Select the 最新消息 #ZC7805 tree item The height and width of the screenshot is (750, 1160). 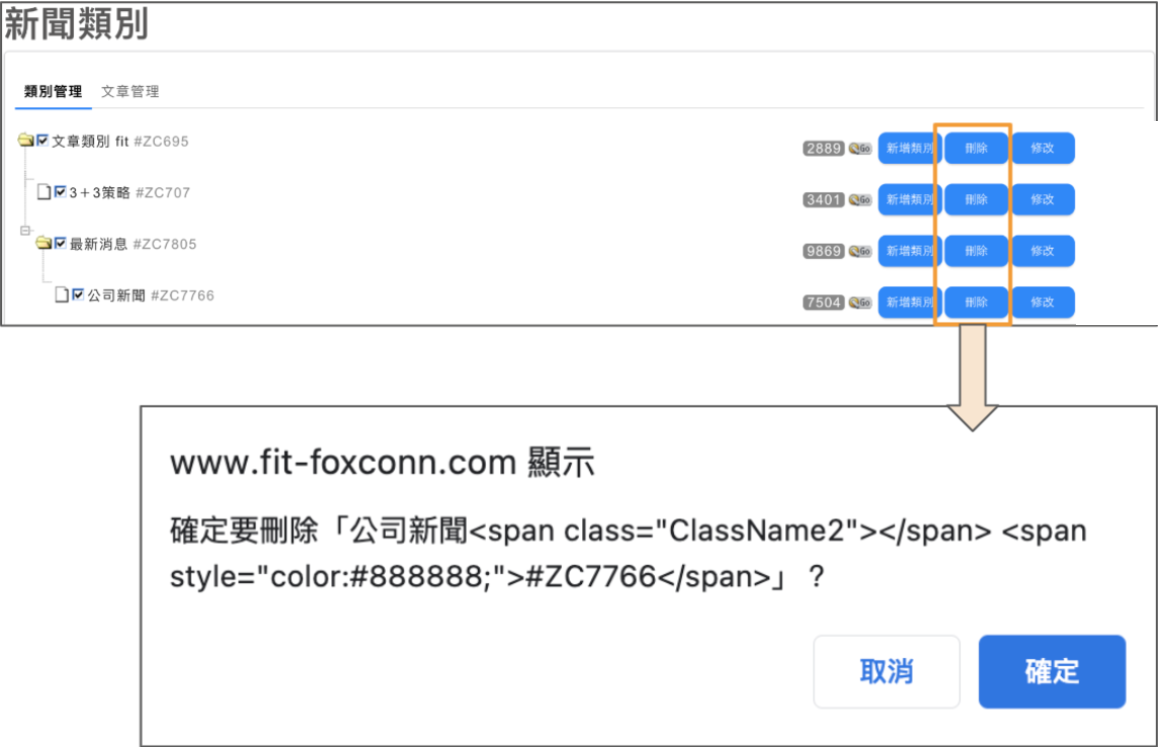pyautogui.click(x=133, y=244)
